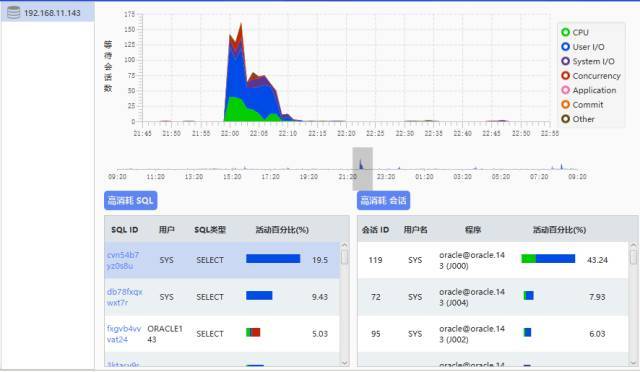Open the fxgvb4vvvat24 SQL ID link
The height and width of the screenshot is (372, 640).
tap(124, 334)
